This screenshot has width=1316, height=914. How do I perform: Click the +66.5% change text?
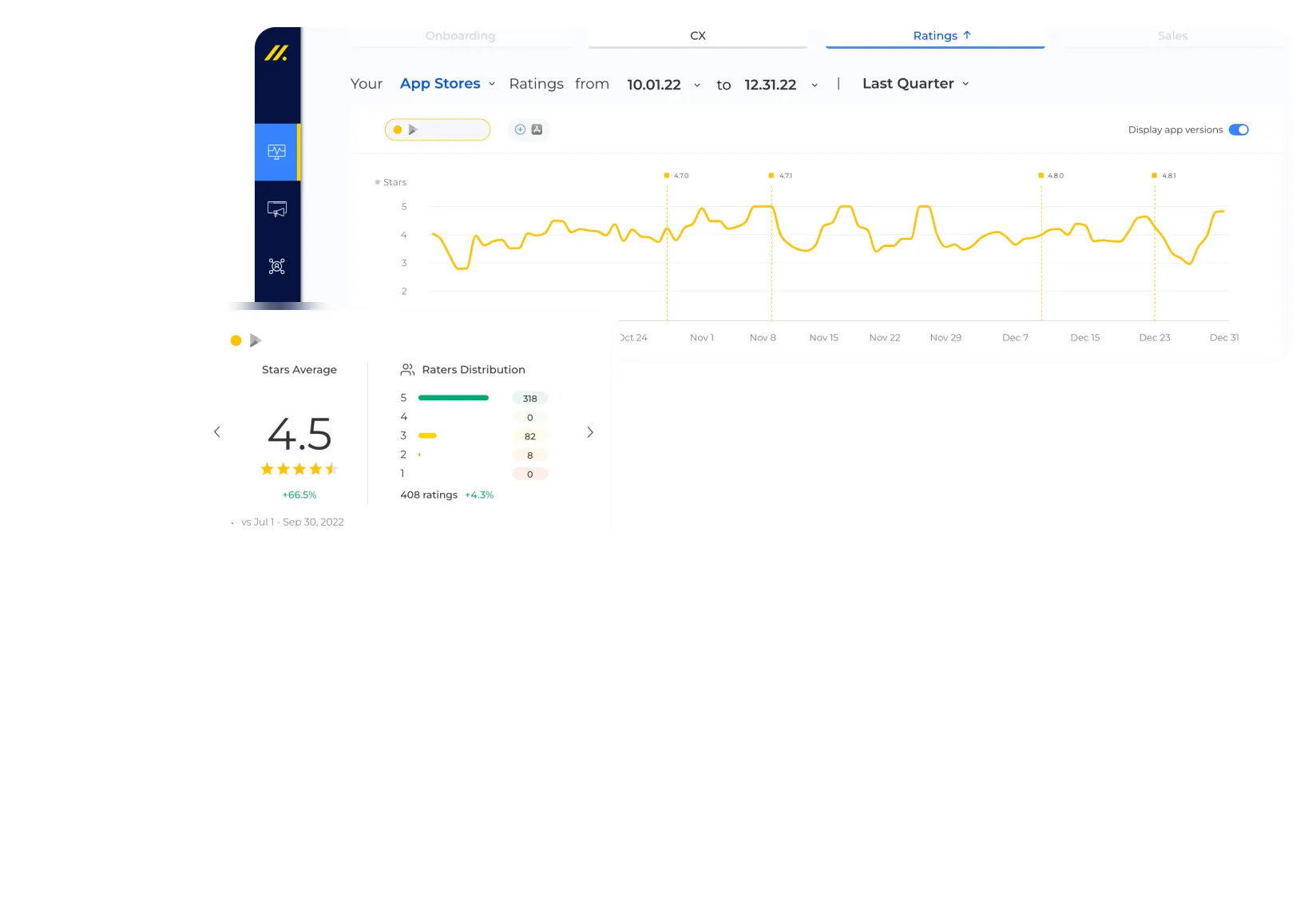click(299, 495)
